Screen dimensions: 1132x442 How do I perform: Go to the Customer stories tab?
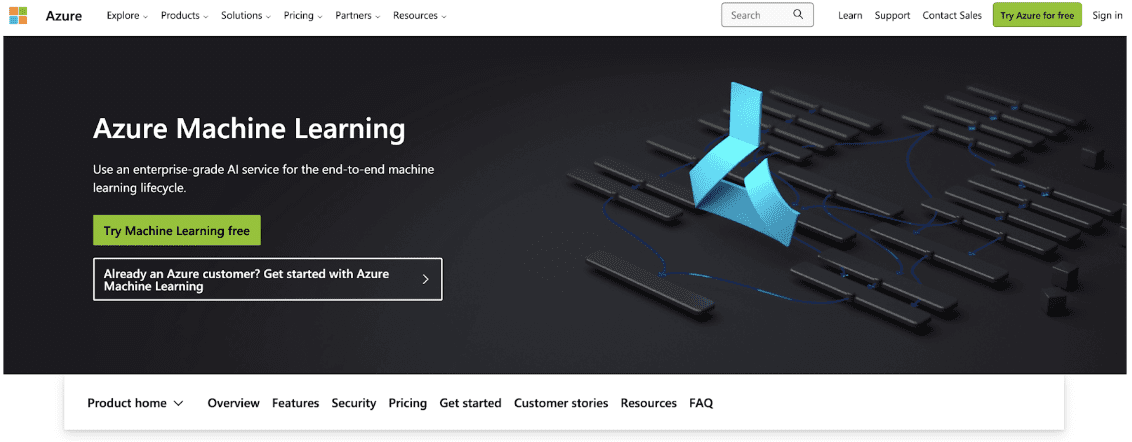tap(560, 403)
